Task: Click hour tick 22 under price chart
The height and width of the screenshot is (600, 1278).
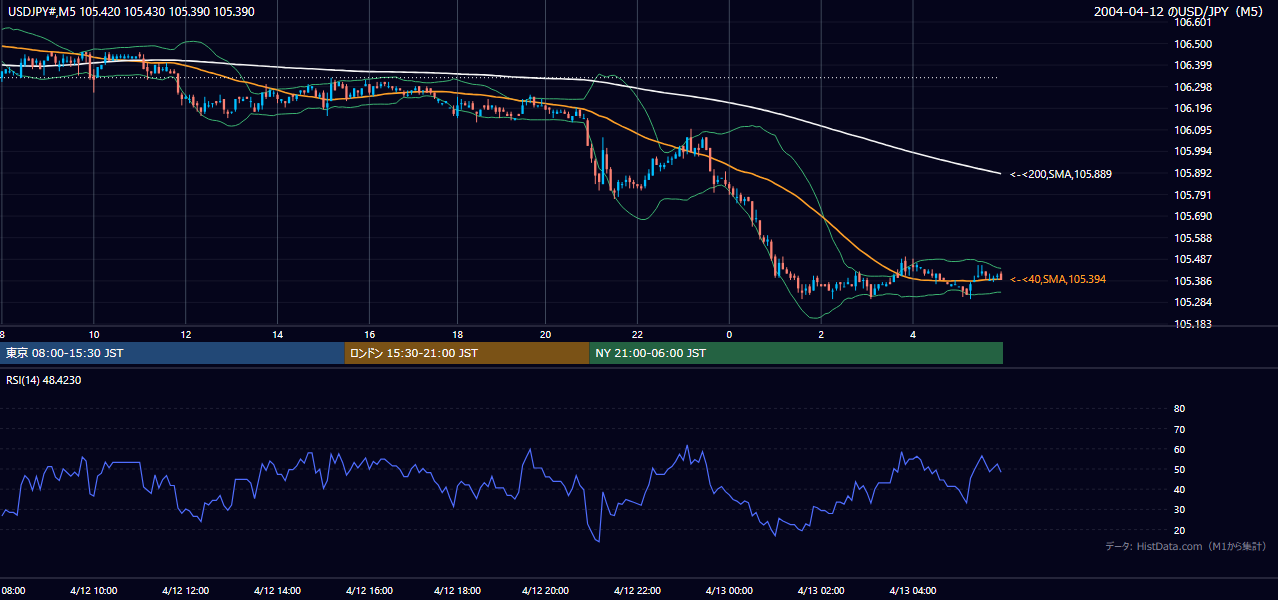Action: click(637, 334)
